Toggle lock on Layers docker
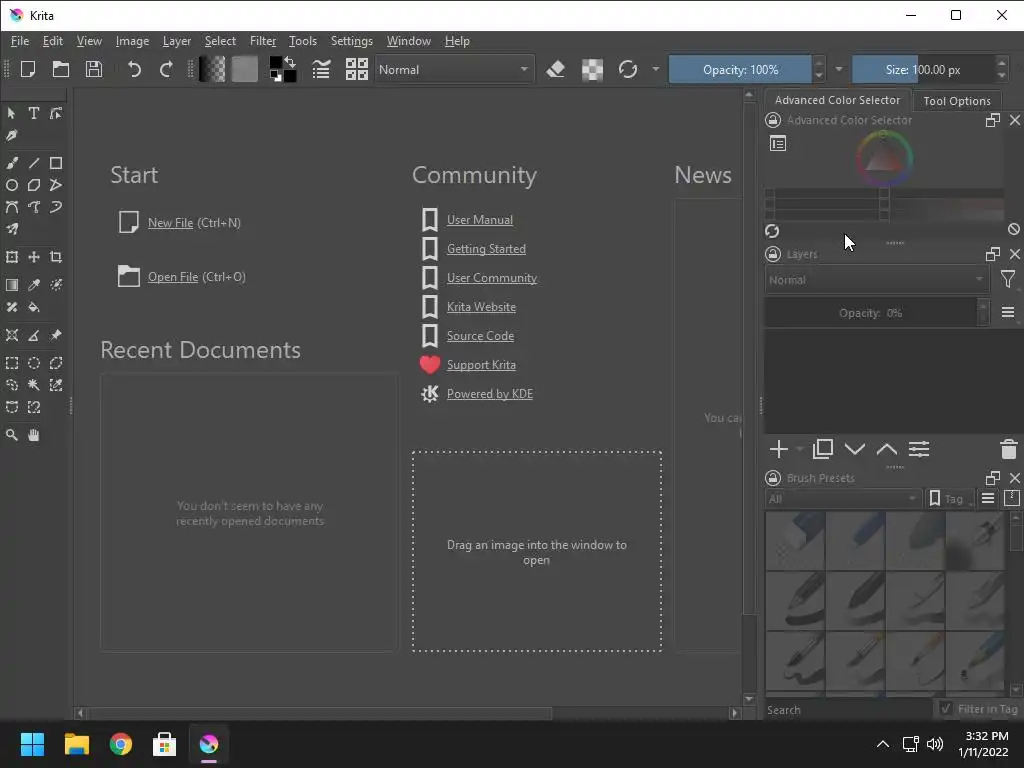 coord(773,254)
